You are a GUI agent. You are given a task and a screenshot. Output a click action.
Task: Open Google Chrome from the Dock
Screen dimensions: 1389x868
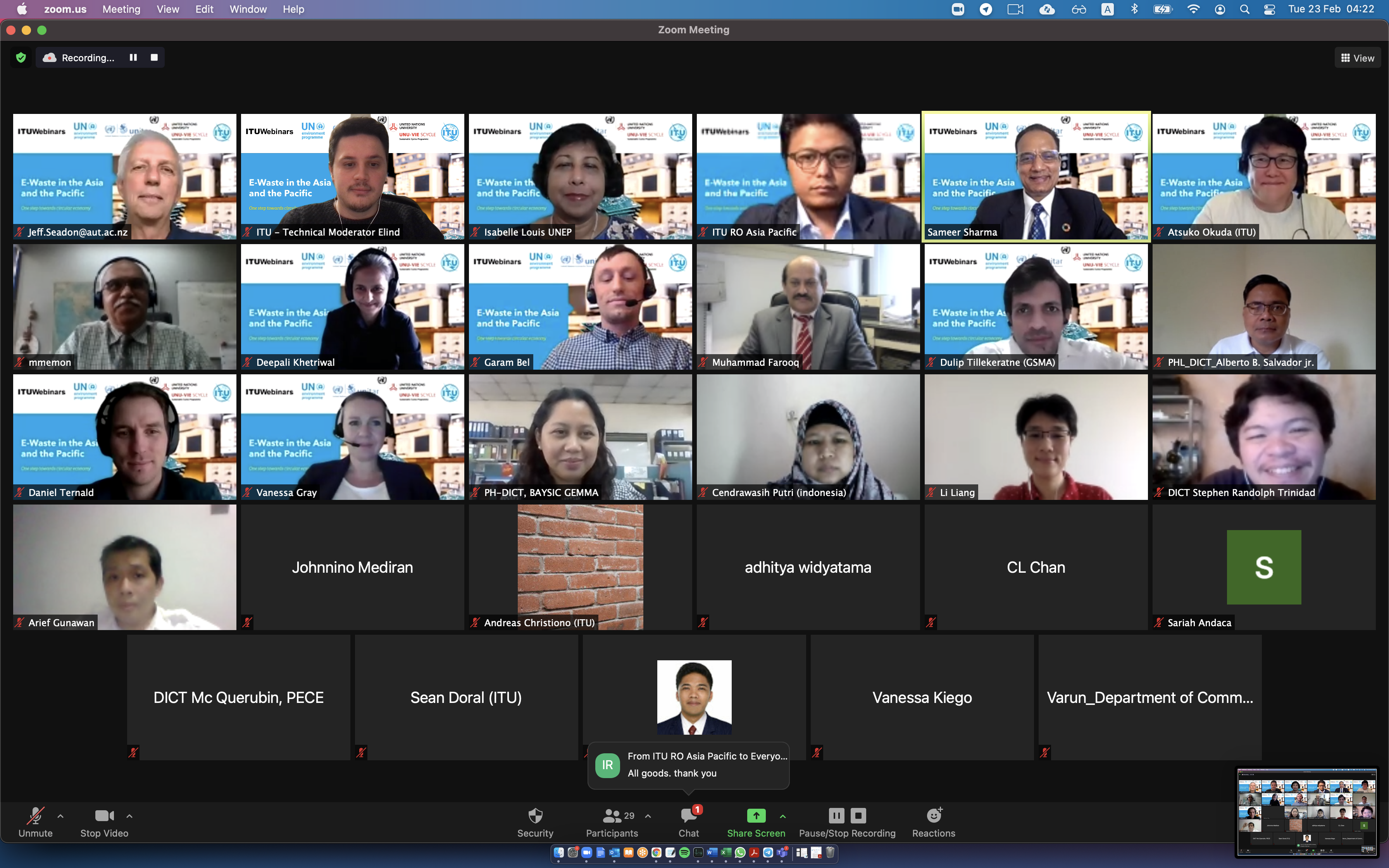pos(657,852)
